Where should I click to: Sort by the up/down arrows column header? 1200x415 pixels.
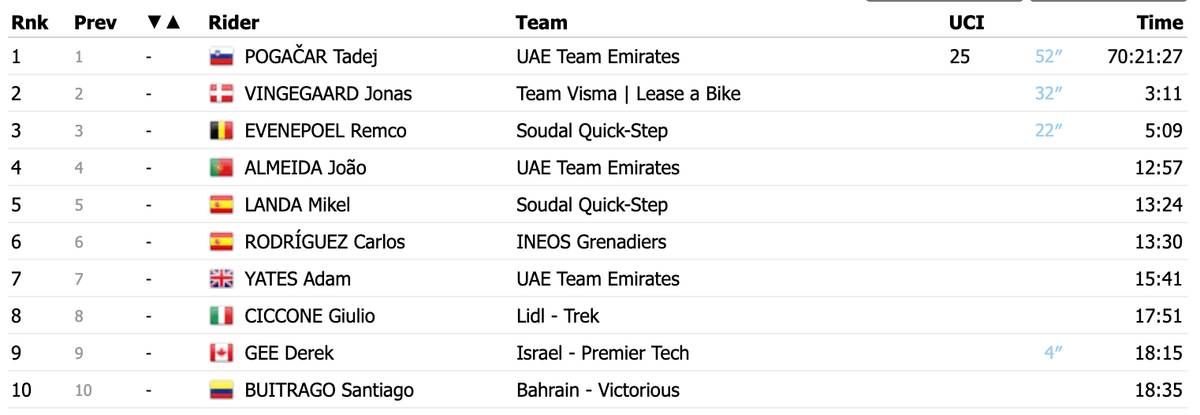pyautogui.click(x=162, y=22)
